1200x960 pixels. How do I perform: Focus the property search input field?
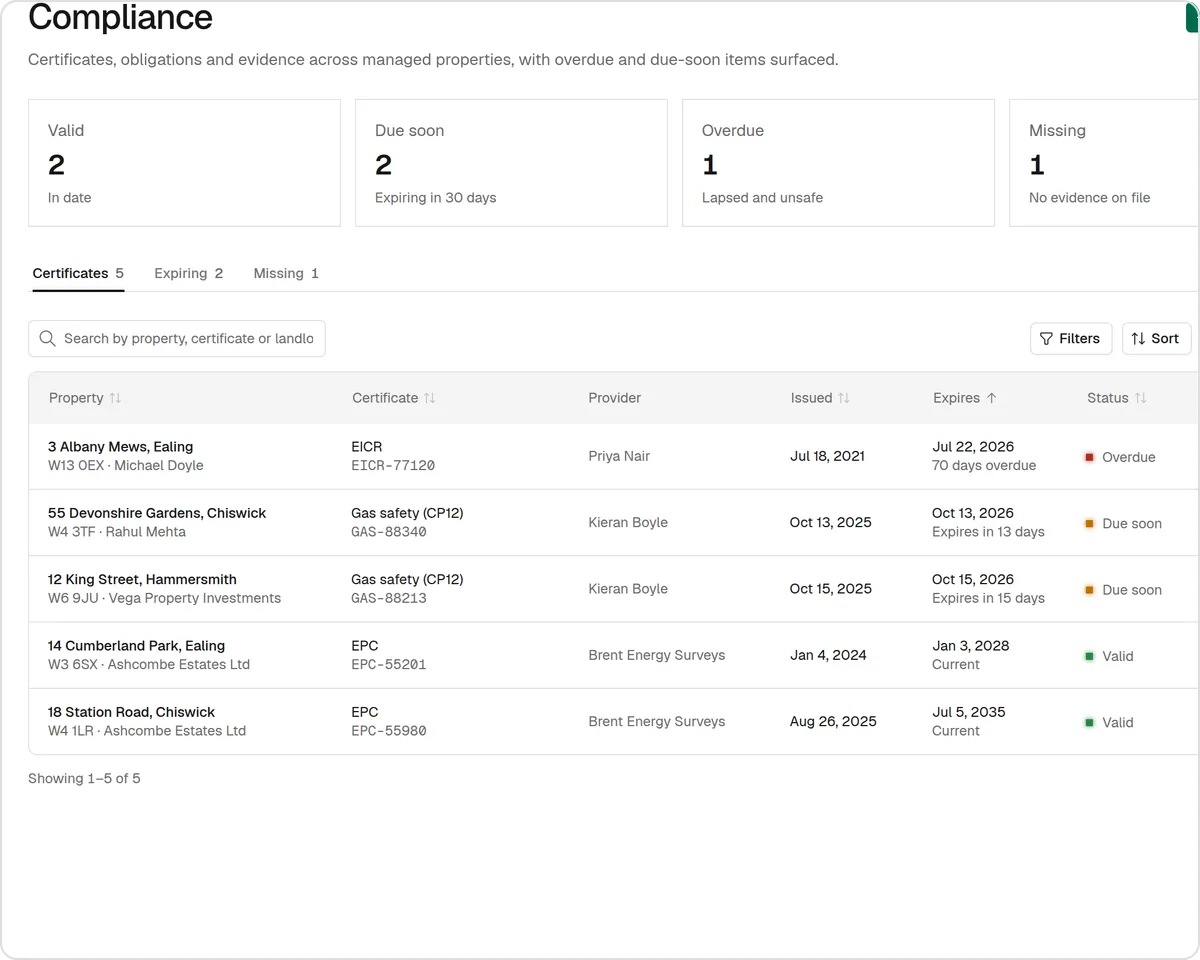(x=177, y=339)
